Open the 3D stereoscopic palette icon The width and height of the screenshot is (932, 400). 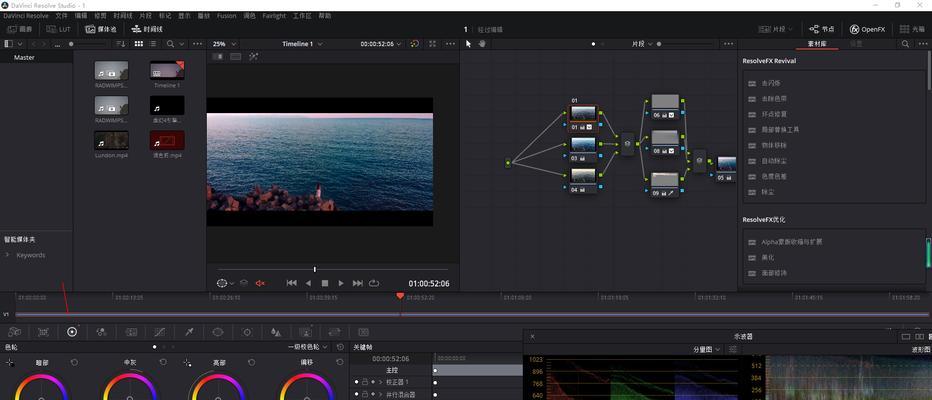pos(363,332)
